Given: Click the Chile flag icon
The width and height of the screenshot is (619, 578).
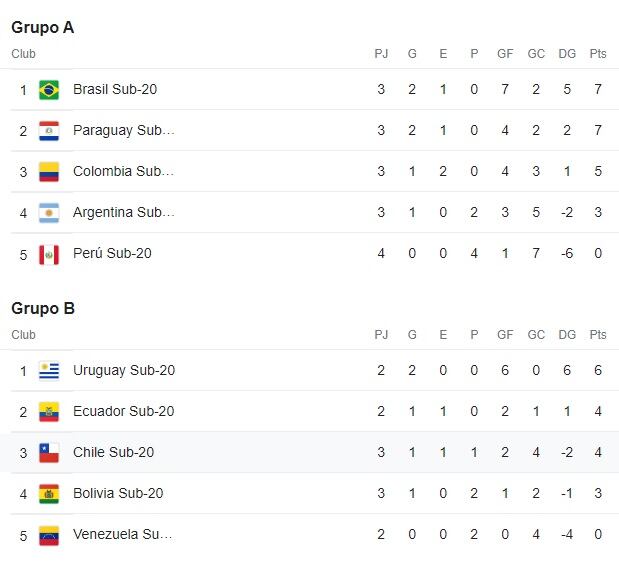Looking at the screenshot, I should (49, 453).
